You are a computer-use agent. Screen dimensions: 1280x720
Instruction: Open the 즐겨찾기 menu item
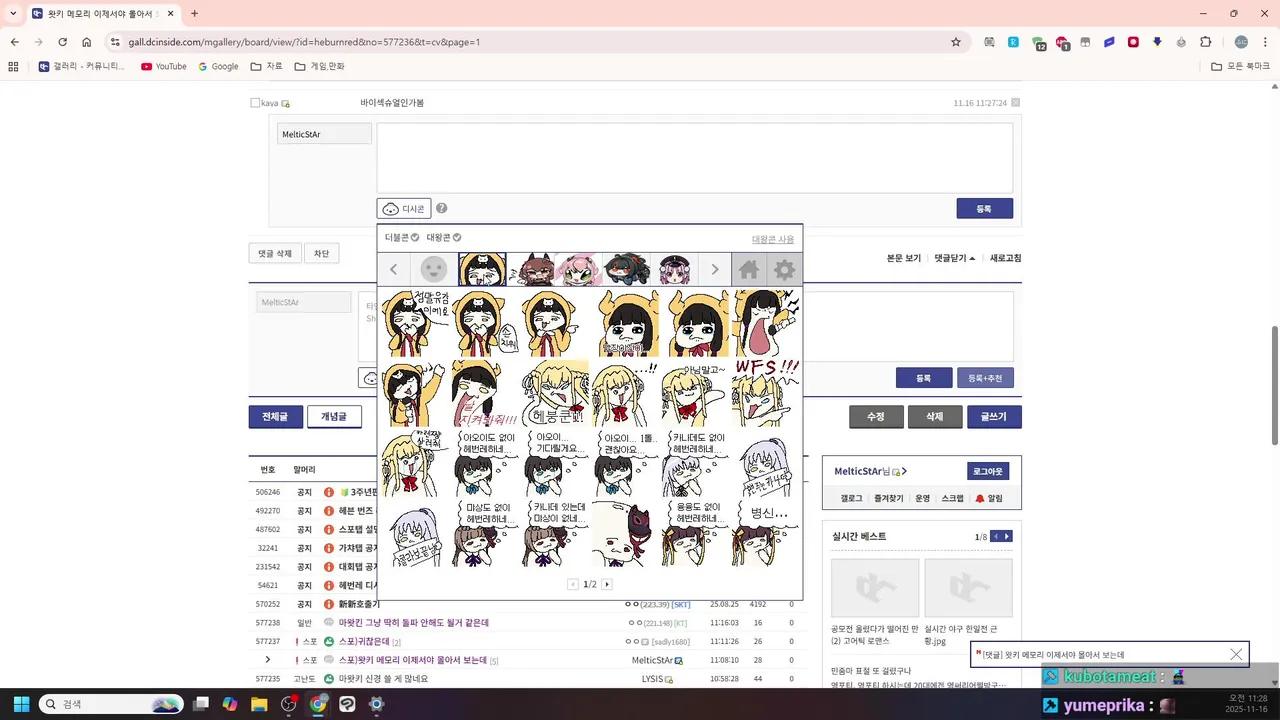[888, 498]
